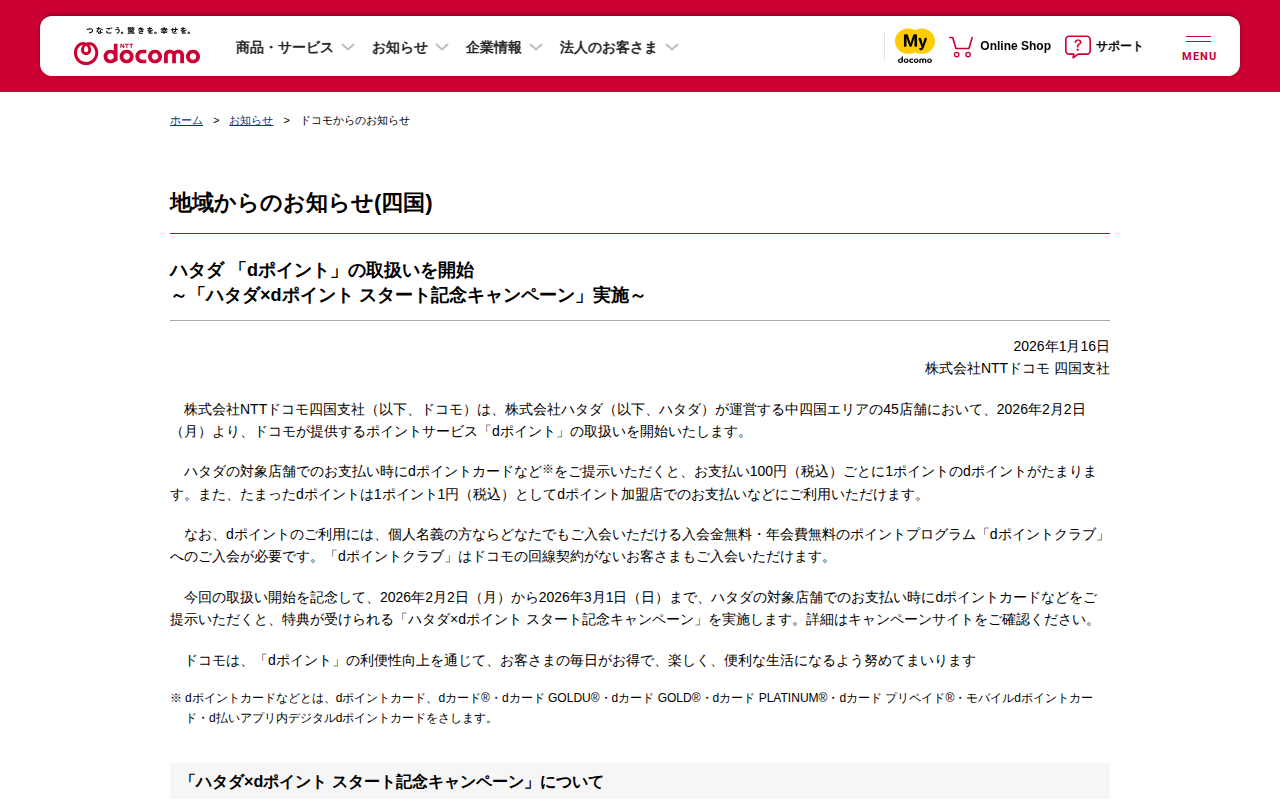
Task: Click the subtitle line ending with 実施～
Action: pyautogui.click(x=408, y=295)
